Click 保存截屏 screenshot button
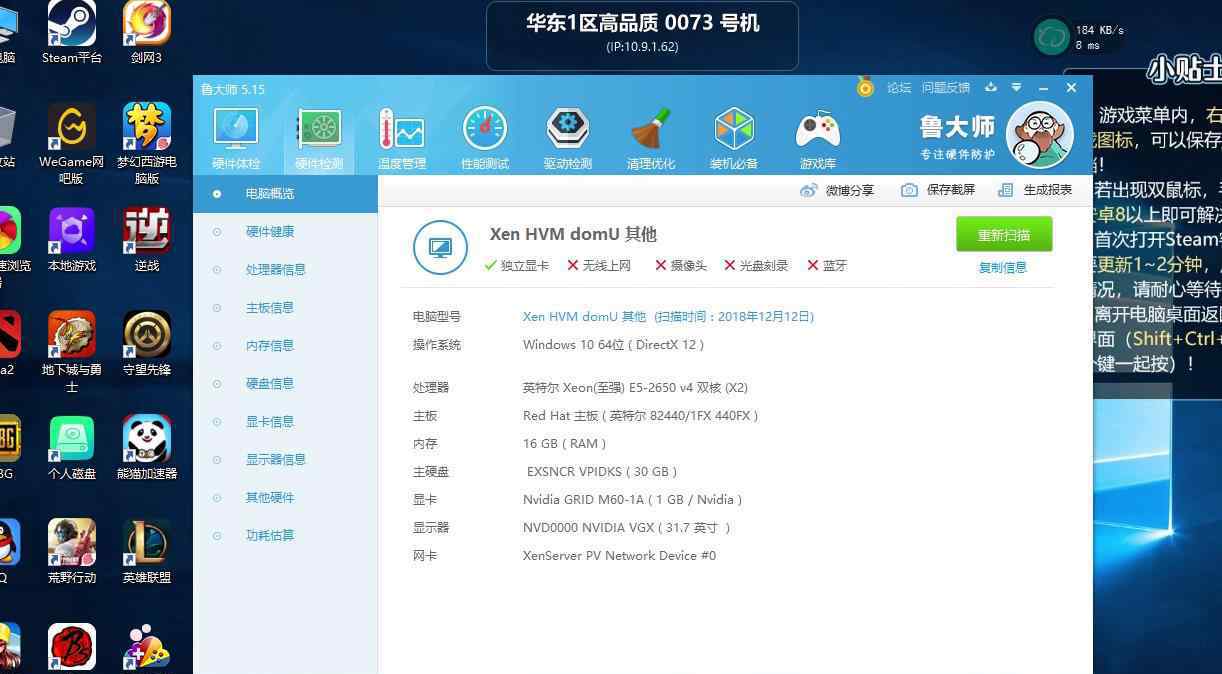 tap(939, 190)
